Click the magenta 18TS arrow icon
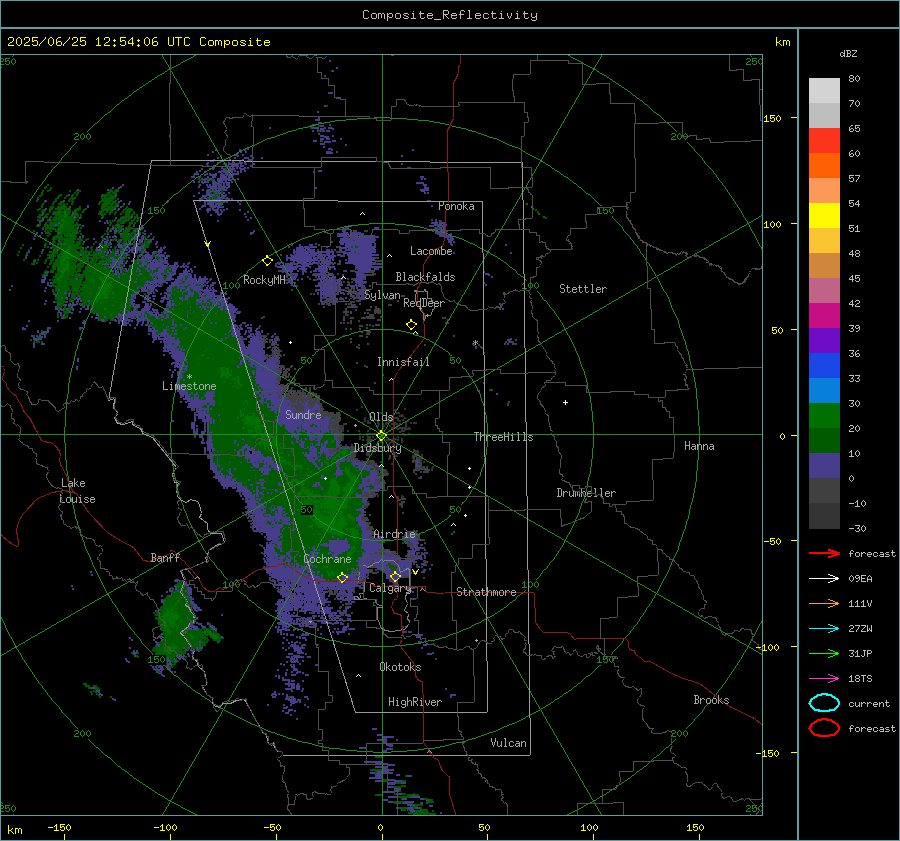900x841 pixels. (824, 679)
